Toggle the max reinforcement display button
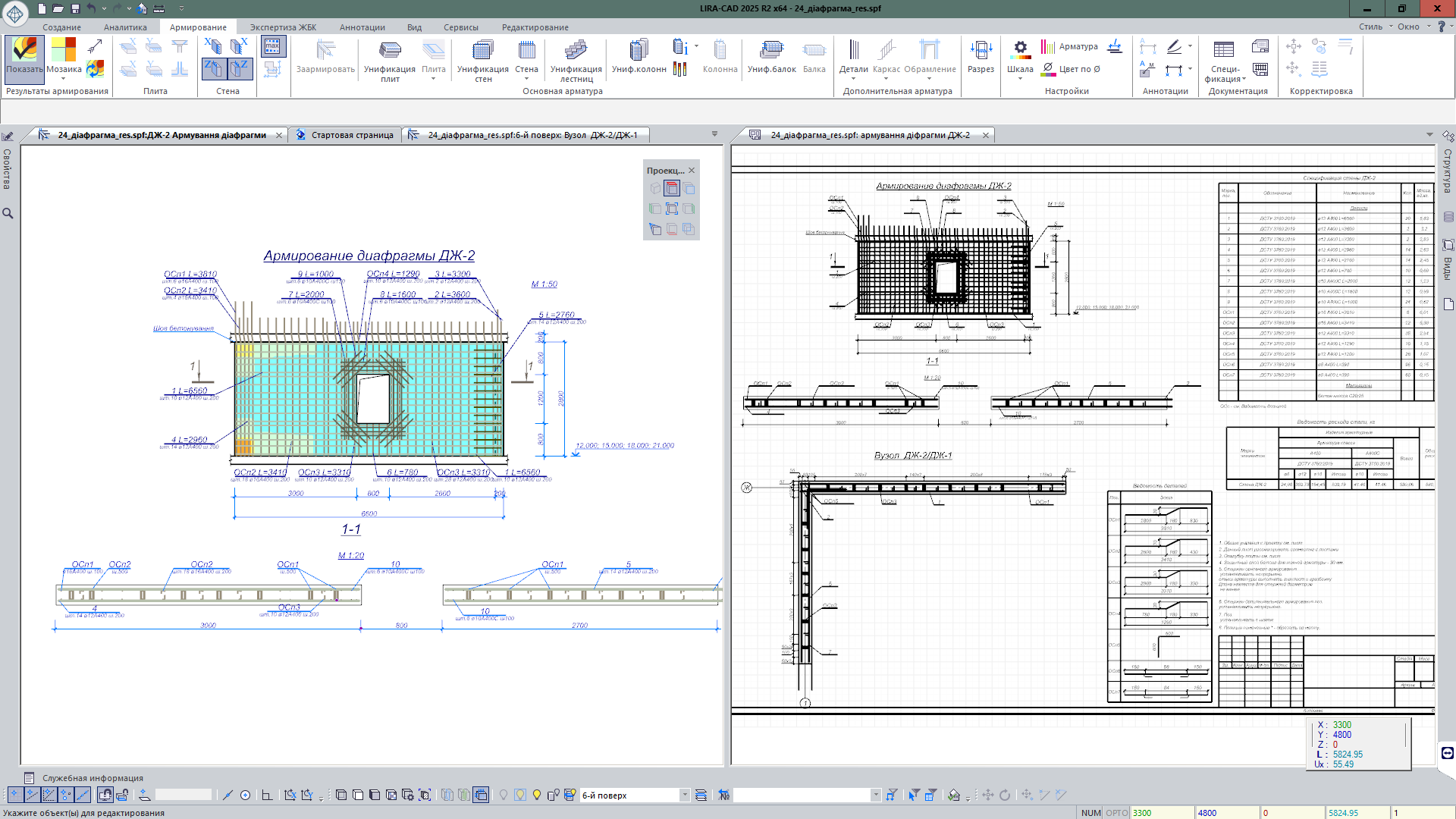Screen dimensions: 1456x819 pos(272,47)
